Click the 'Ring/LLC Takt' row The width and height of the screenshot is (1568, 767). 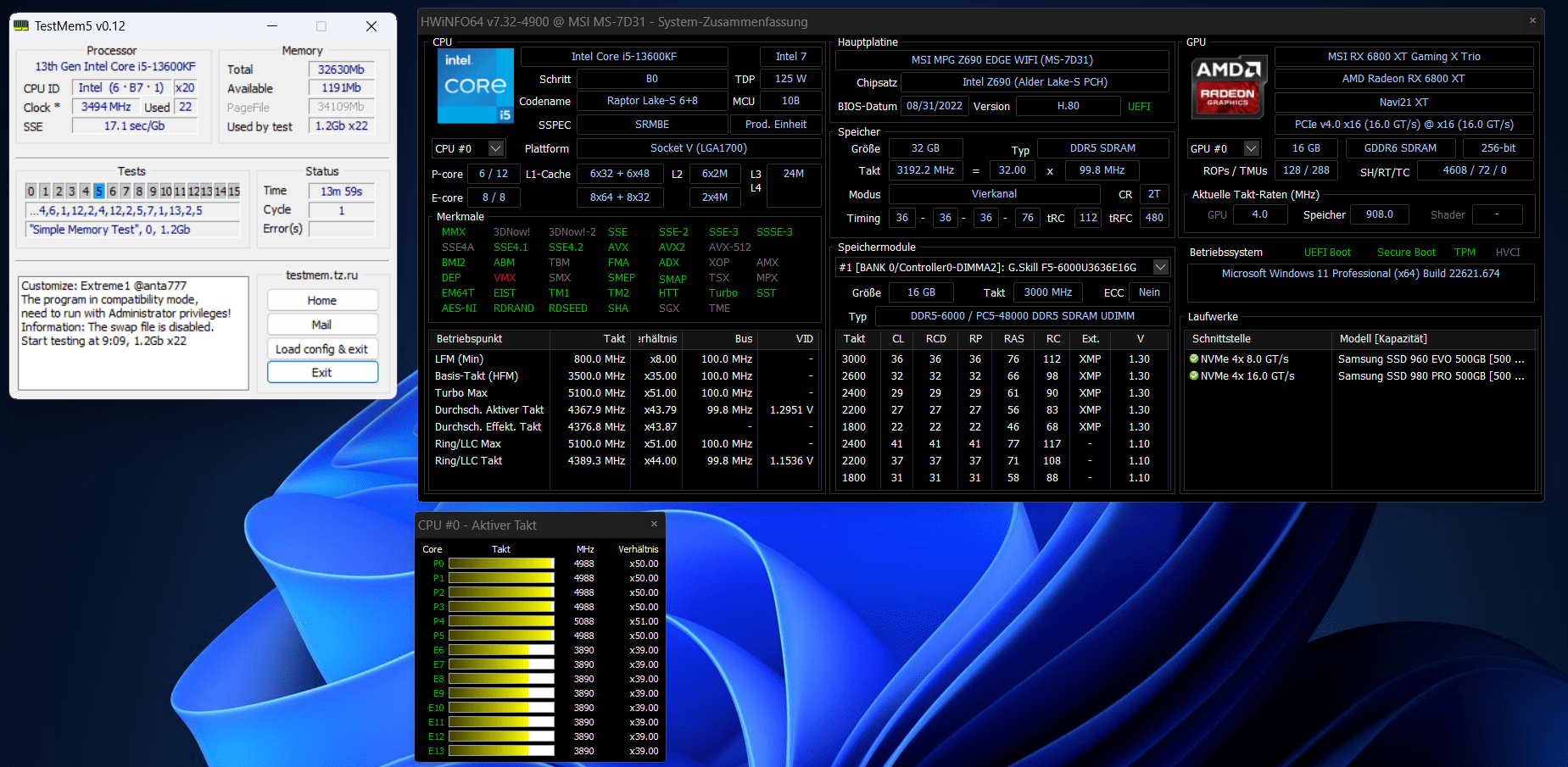pos(625,461)
